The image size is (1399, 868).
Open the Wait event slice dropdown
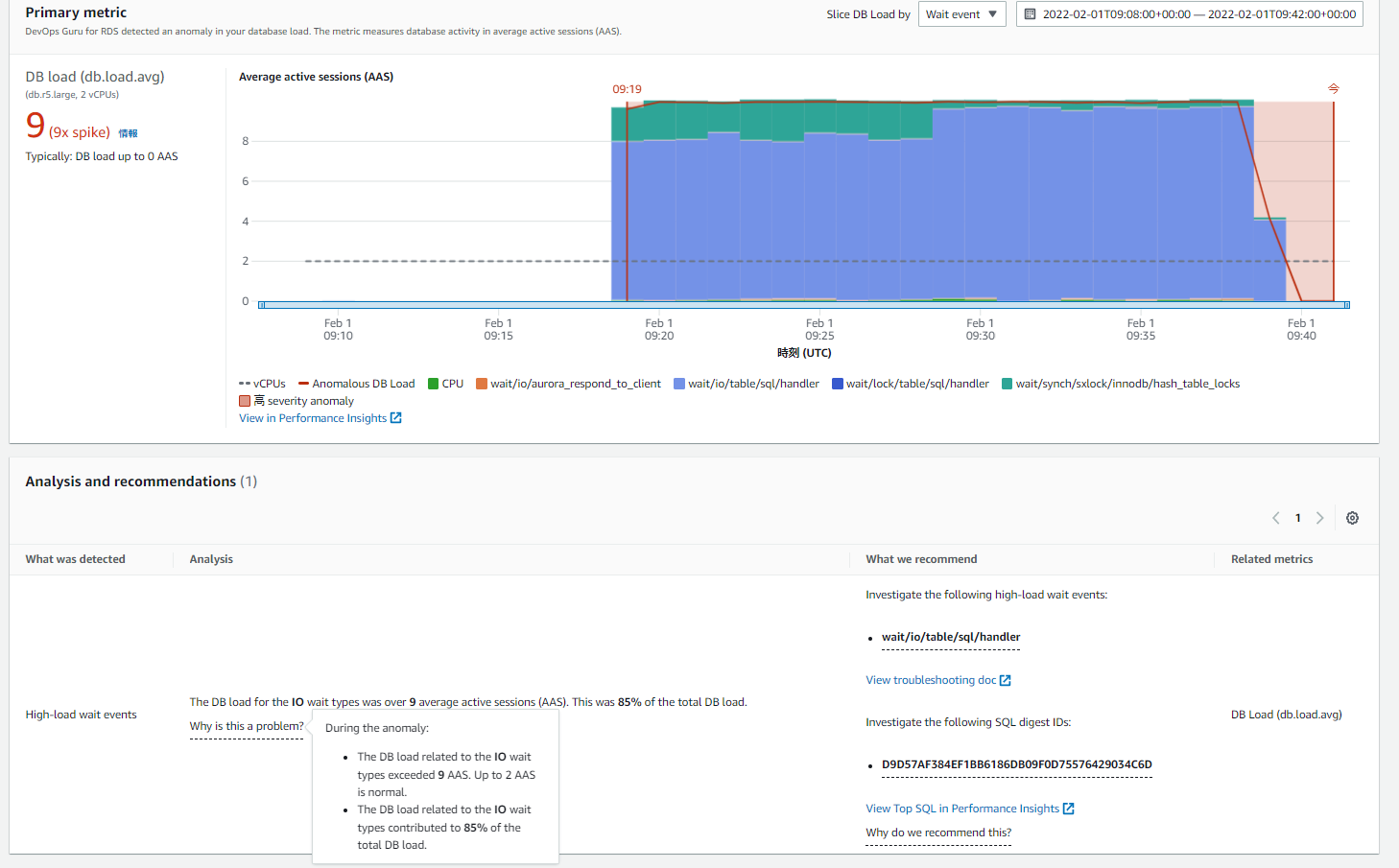tap(961, 14)
